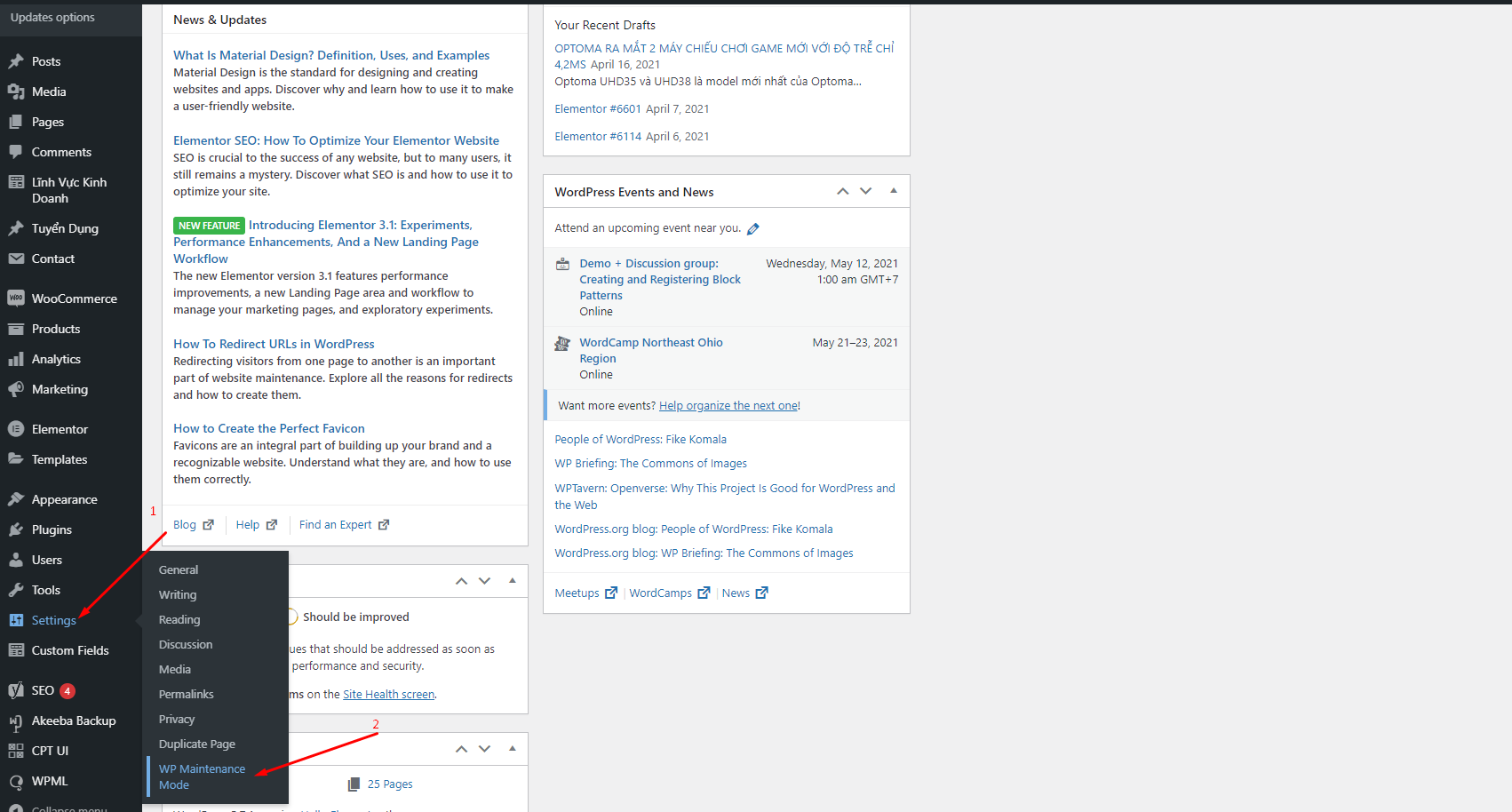Click the WPML sidebar icon
The width and height of the screenshot is (1512, 812).
point(16,781)
